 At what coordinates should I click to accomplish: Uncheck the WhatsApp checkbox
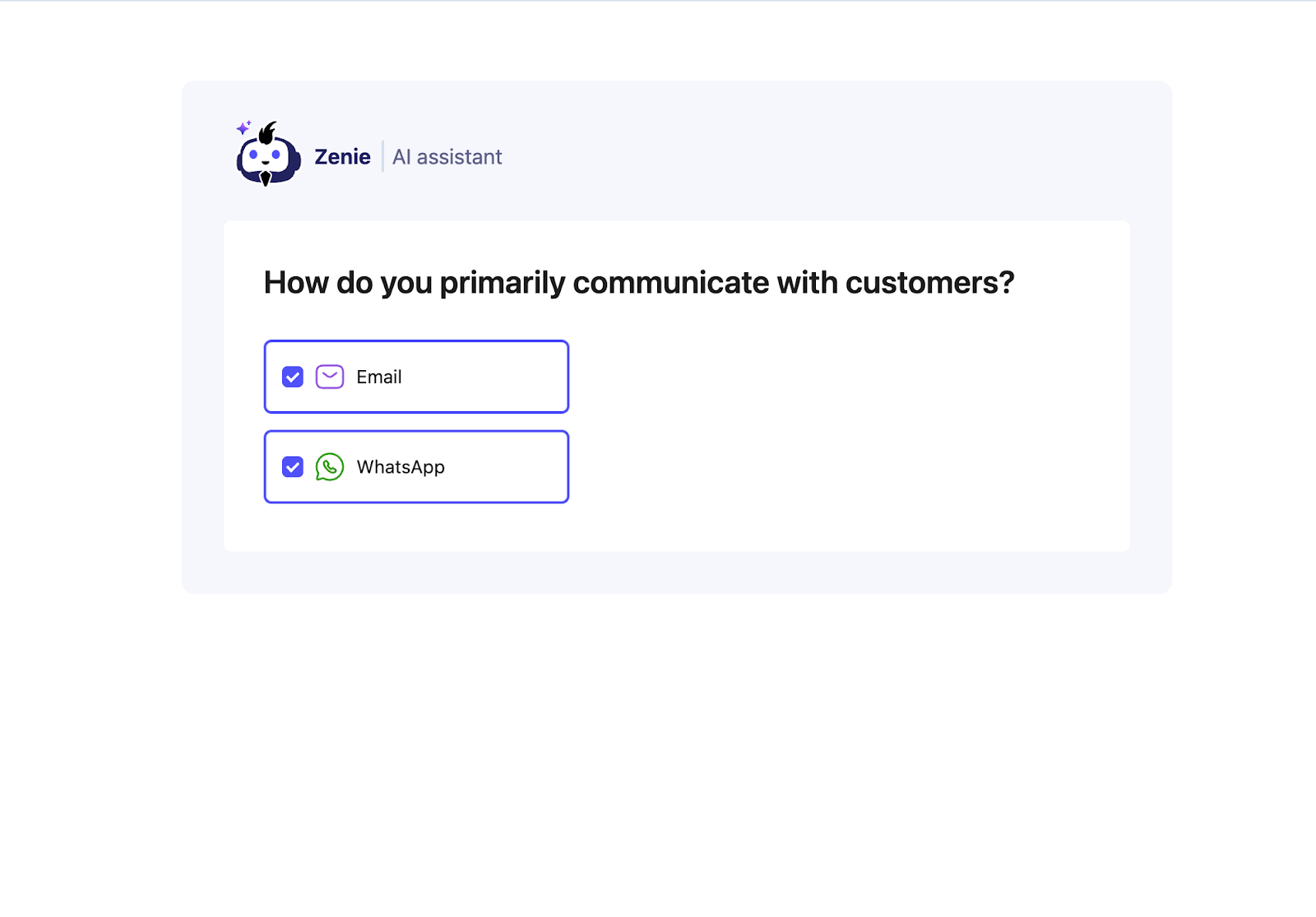click(293, 467)
